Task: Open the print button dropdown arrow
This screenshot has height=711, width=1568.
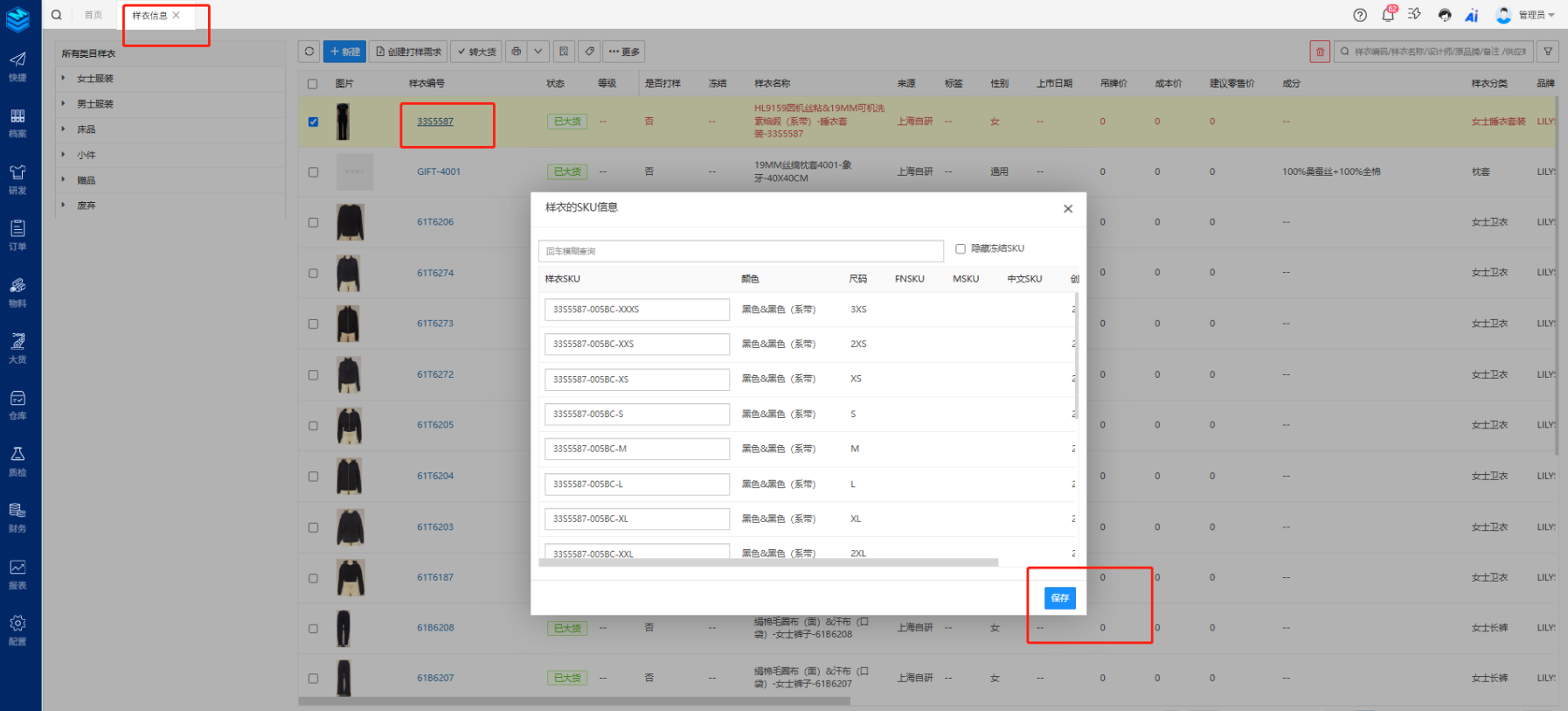Action: [538, 52]
